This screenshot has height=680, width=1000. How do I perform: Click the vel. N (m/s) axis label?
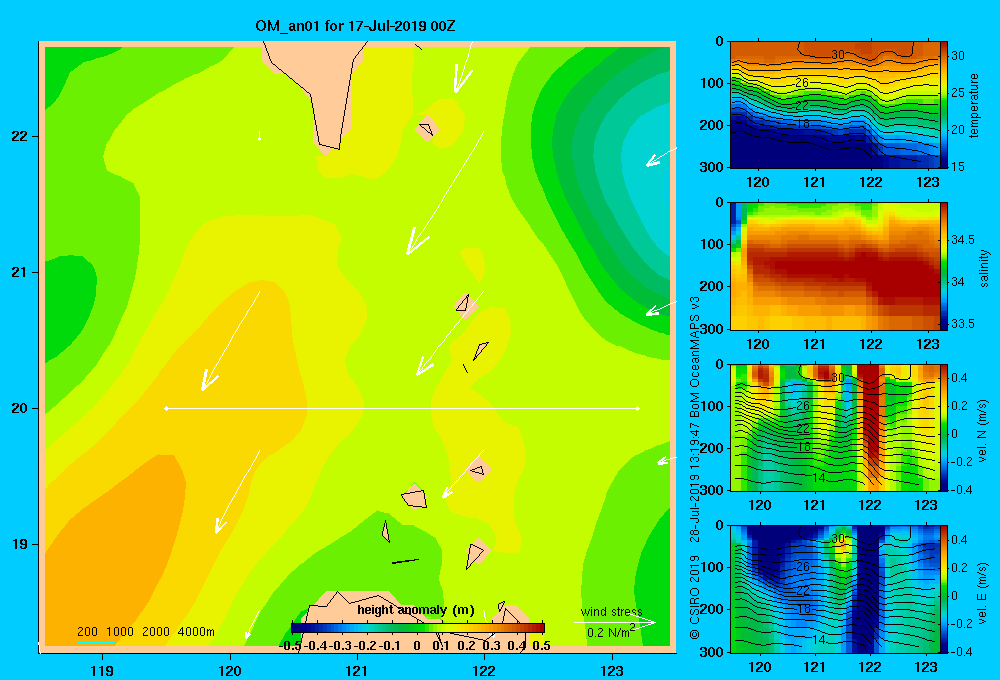click(x=983, y=431)
